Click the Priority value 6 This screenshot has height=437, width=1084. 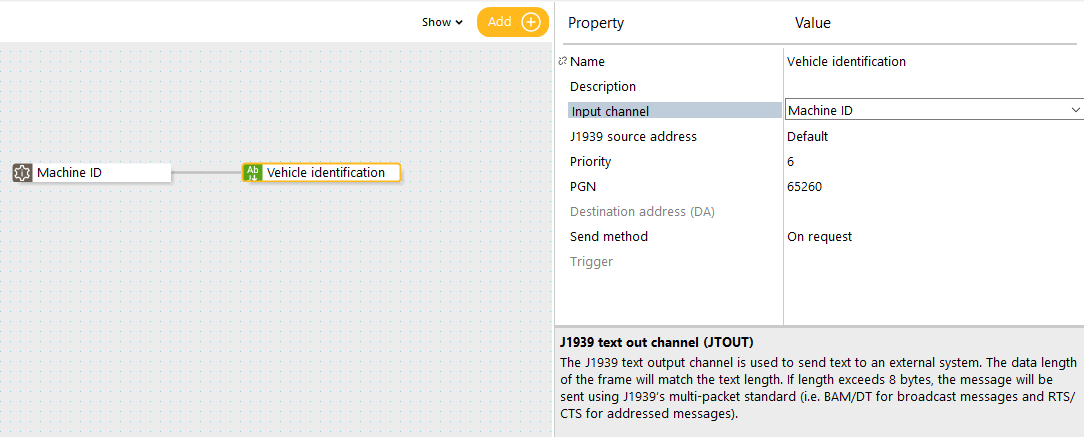tap(790, 162)
